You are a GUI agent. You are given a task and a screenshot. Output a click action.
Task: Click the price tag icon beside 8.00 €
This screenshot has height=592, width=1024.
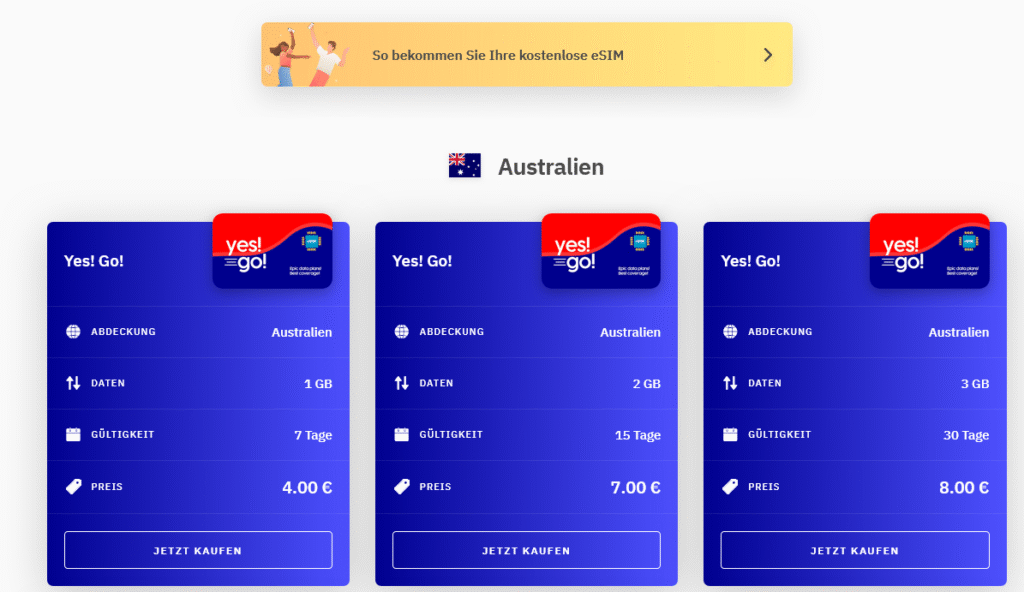[729, 486]
